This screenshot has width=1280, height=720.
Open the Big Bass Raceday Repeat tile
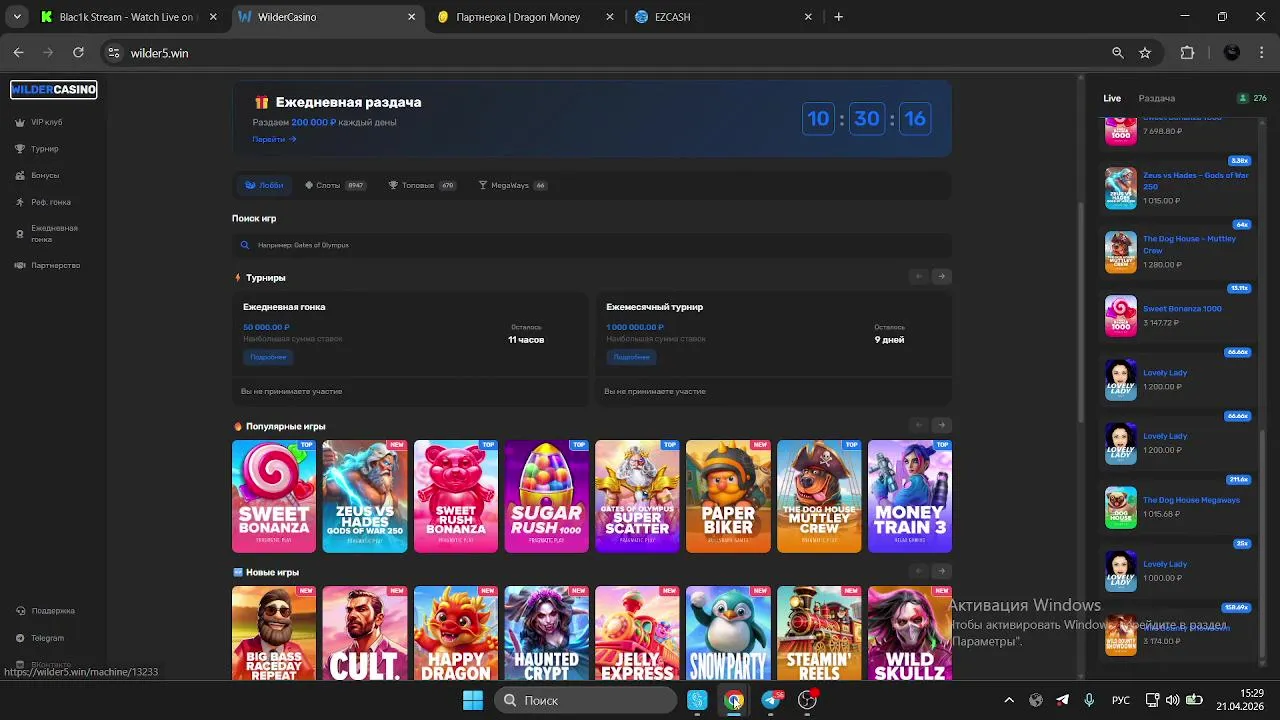coord(274,633)
